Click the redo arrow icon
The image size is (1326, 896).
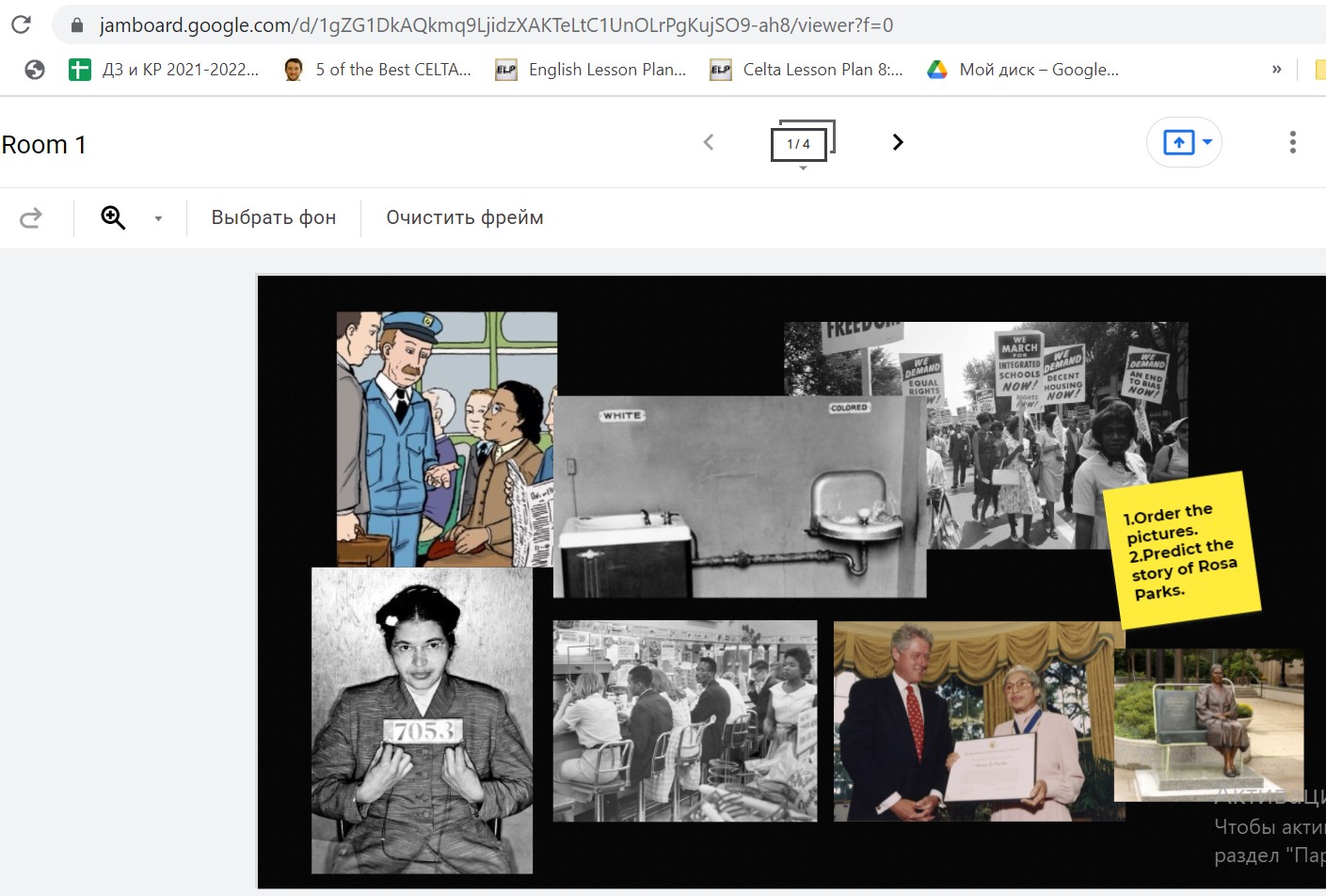[x=31, y=218]
